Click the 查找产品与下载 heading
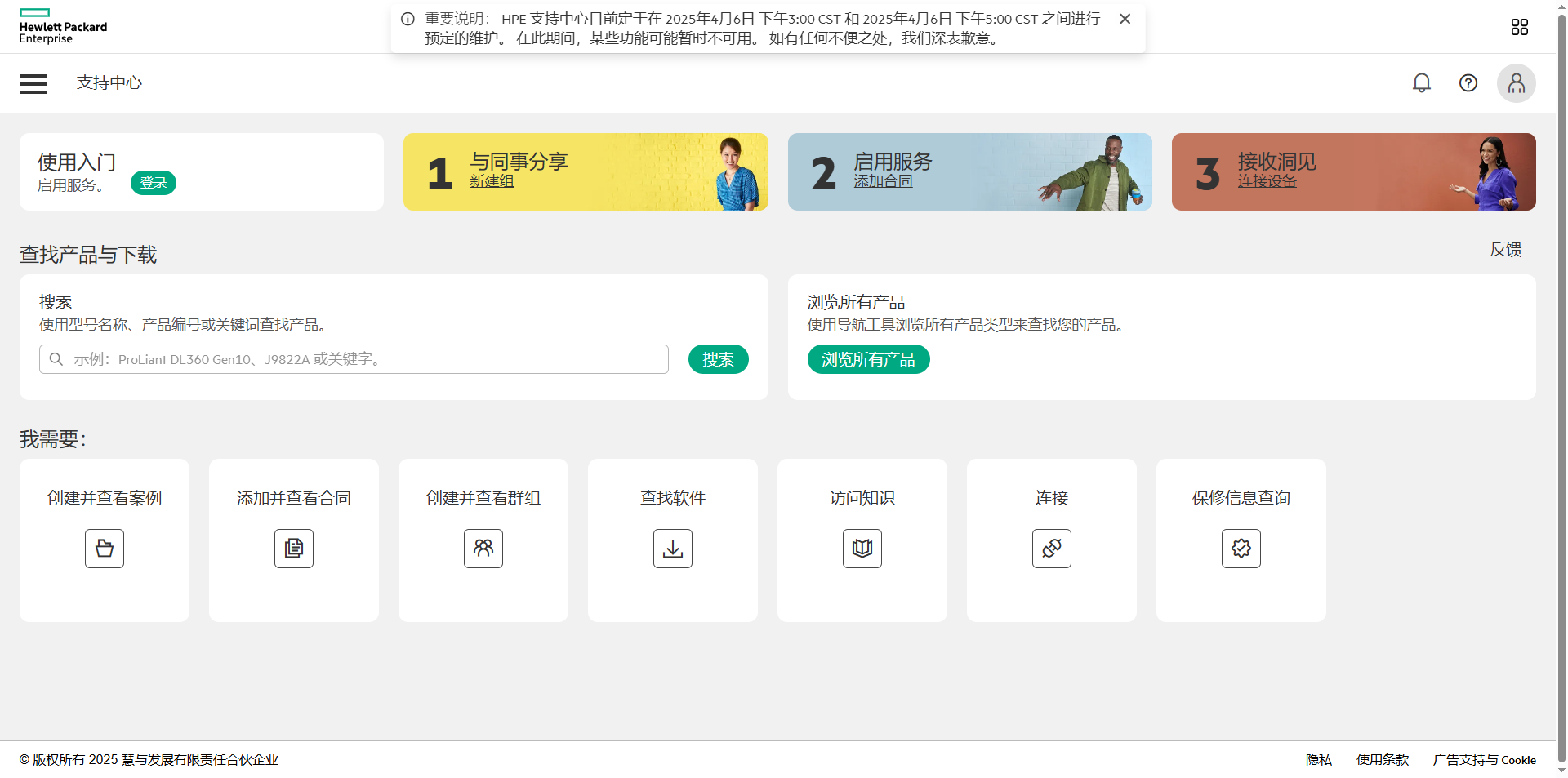 tap(88, 255)
